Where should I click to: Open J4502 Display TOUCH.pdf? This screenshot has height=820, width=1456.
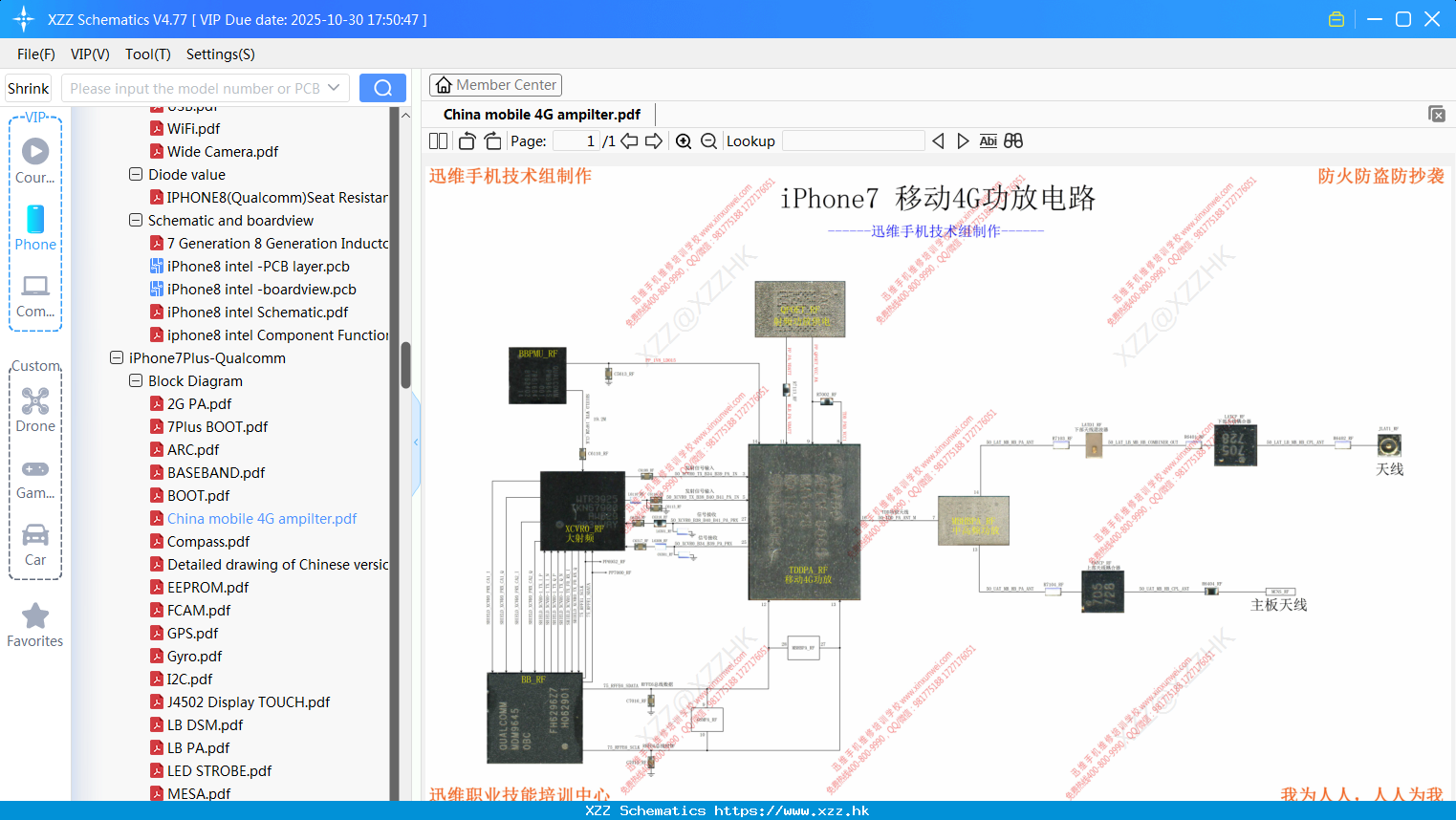pos(249,701)
